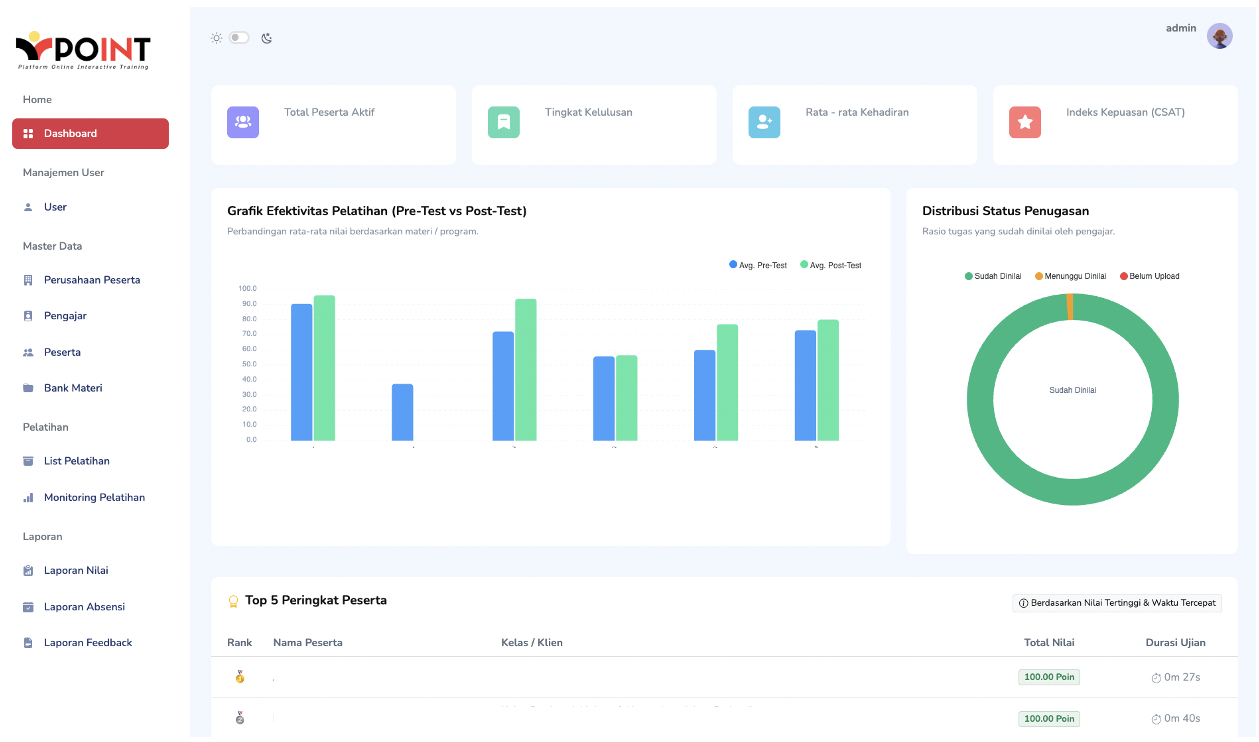
Task: Click the Total Peserta Aktif purple icon
Action: click(x=243, y=122)
